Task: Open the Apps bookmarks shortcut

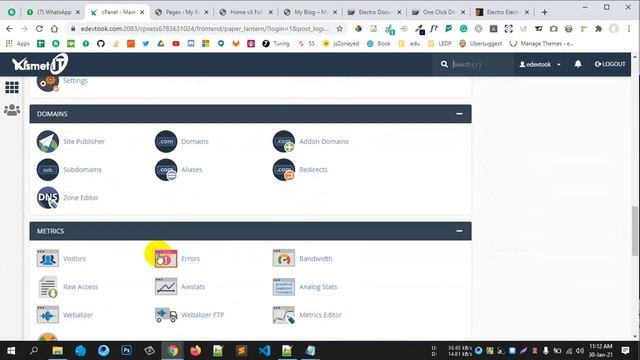Action: (18, 43)
